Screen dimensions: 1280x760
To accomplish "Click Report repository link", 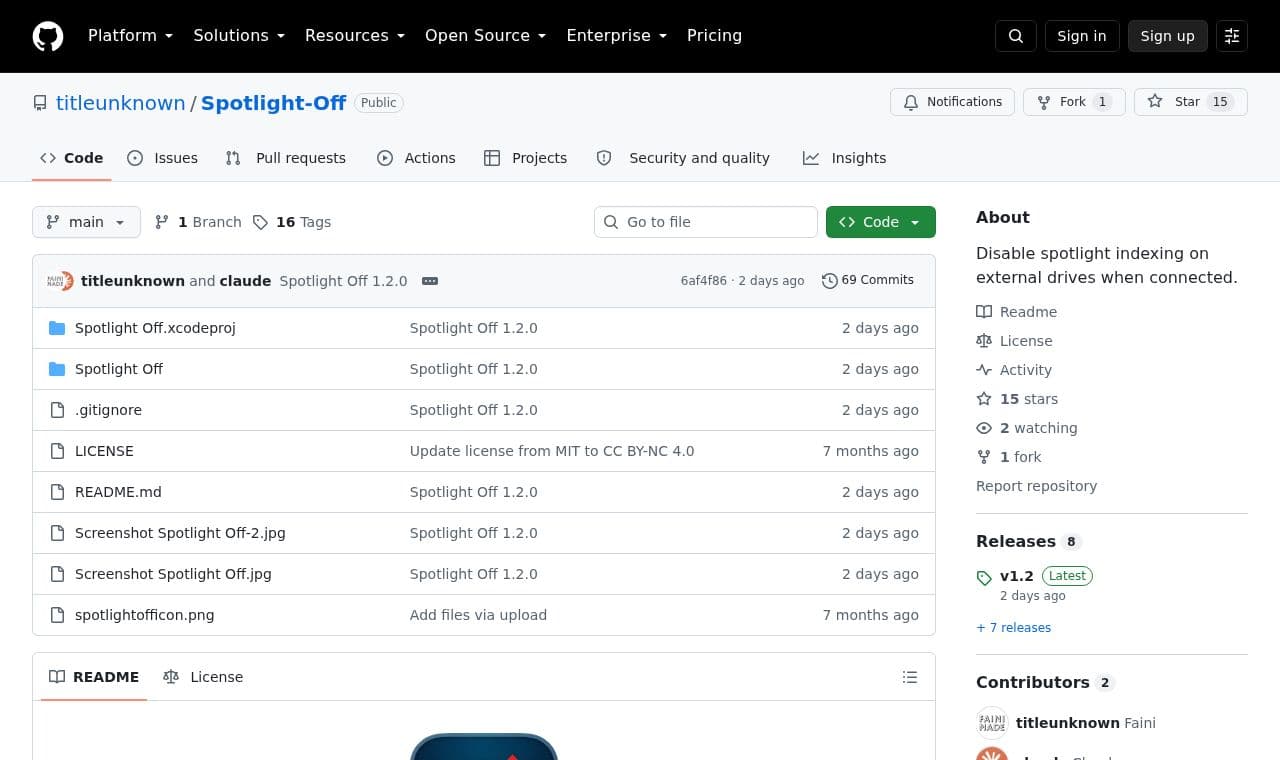I will (1036, 486).
